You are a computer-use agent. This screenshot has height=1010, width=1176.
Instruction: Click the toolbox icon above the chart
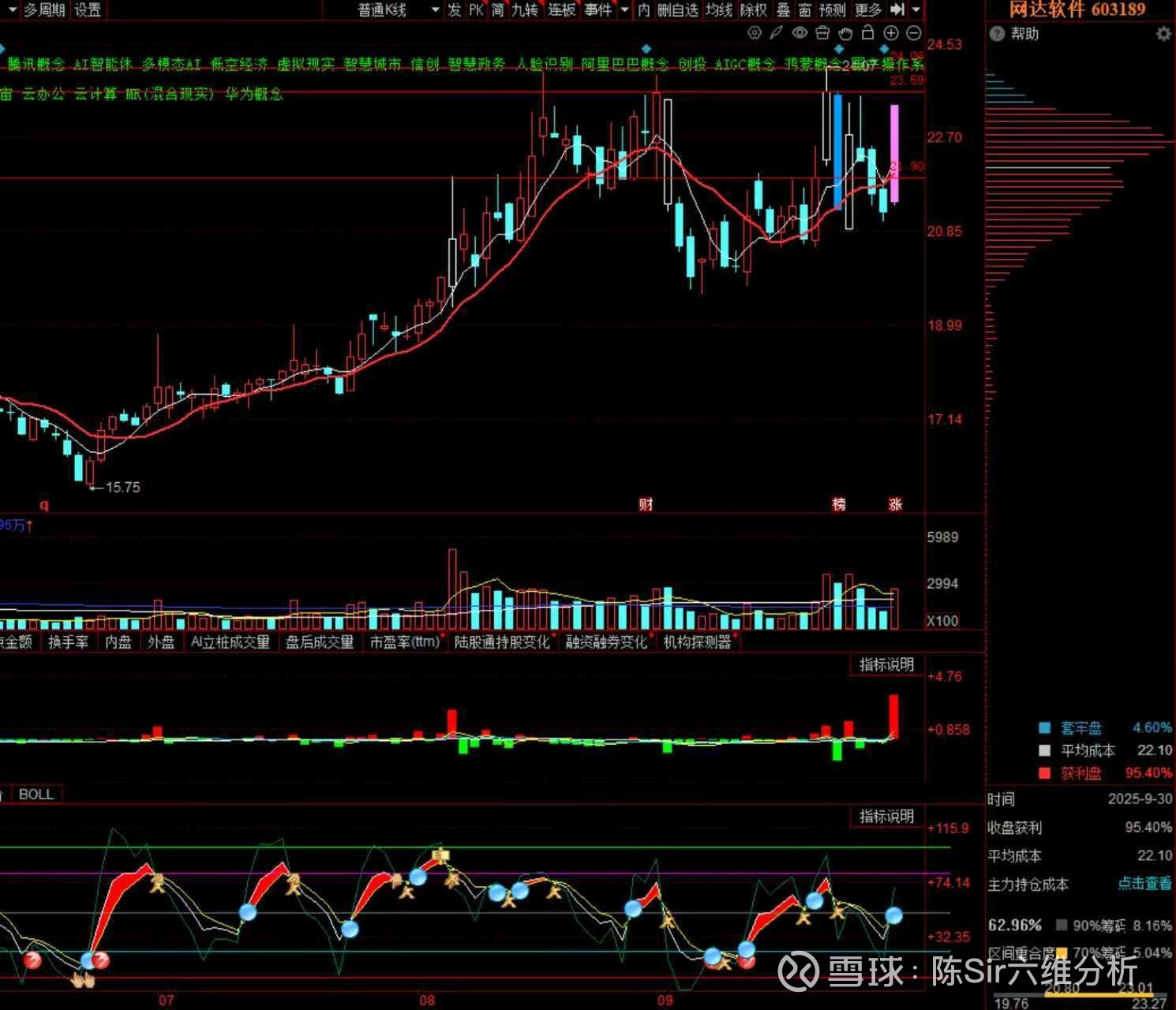click(822, 33)
